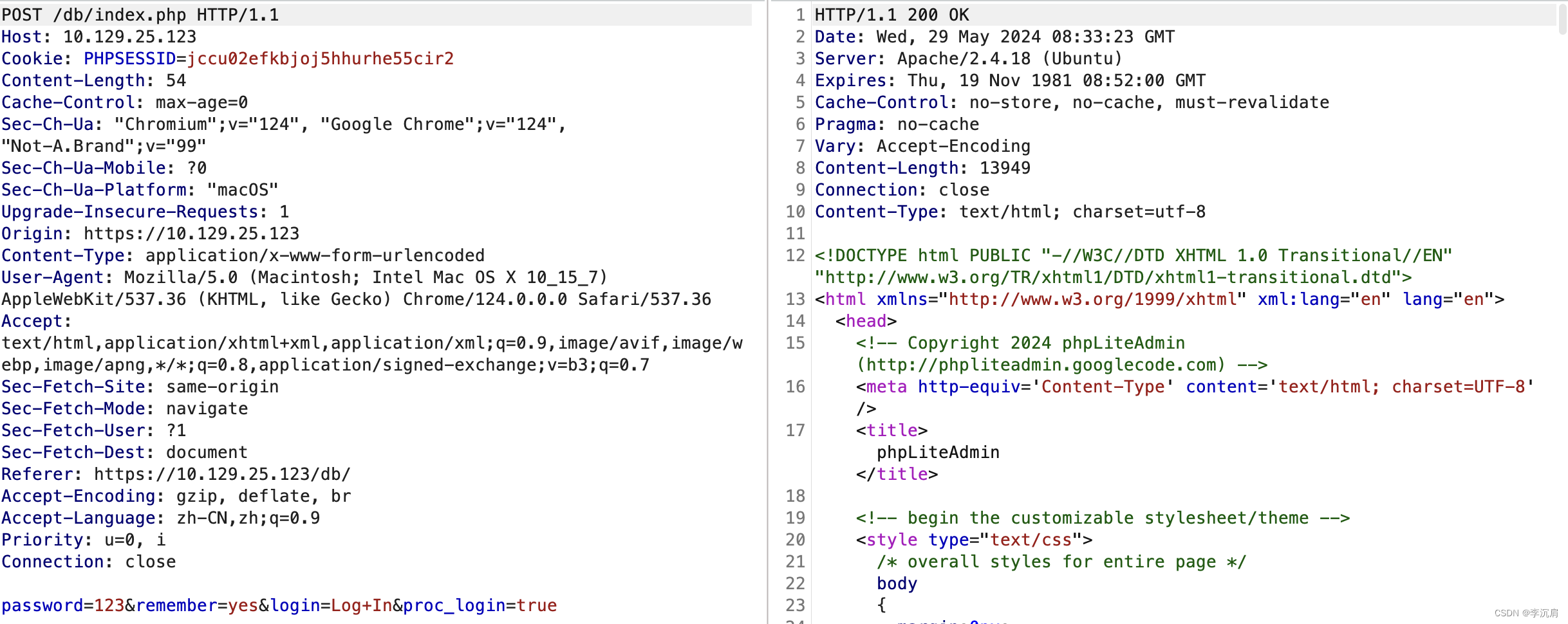This screenshot has height=624, width=1568.
Task: Click the Accept-Language header line
Action: coord(160,518)
